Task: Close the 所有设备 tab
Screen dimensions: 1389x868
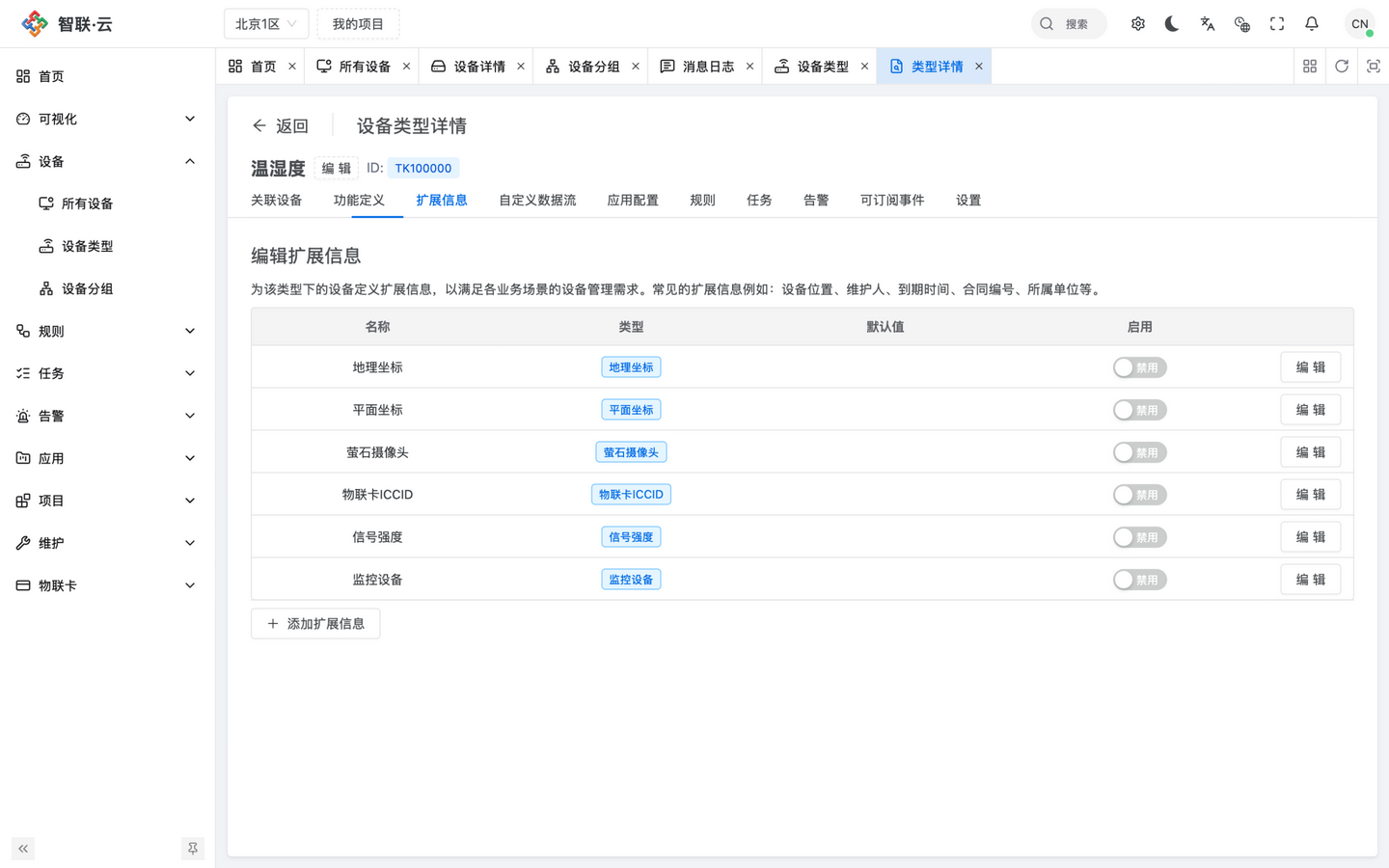Action: coord(406,67)
